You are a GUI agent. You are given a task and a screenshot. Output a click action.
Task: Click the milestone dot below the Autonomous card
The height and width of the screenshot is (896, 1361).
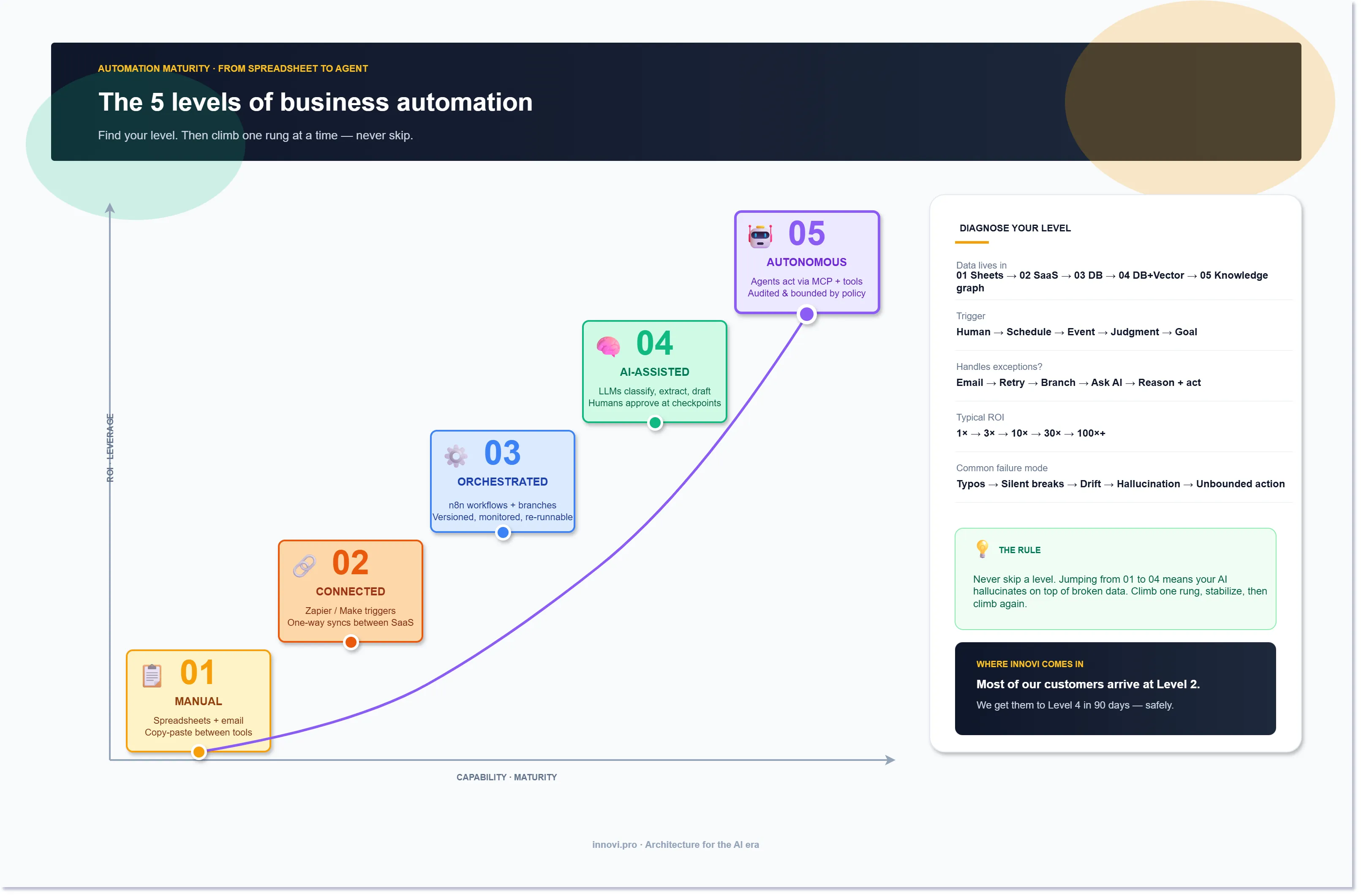[806, 314]
